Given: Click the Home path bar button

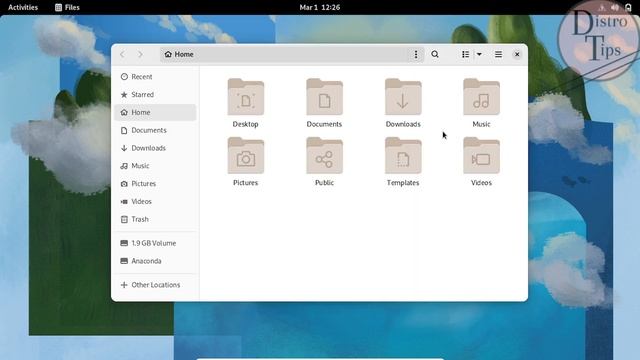Looking at the screenshot, I should (x=179, y=54).
